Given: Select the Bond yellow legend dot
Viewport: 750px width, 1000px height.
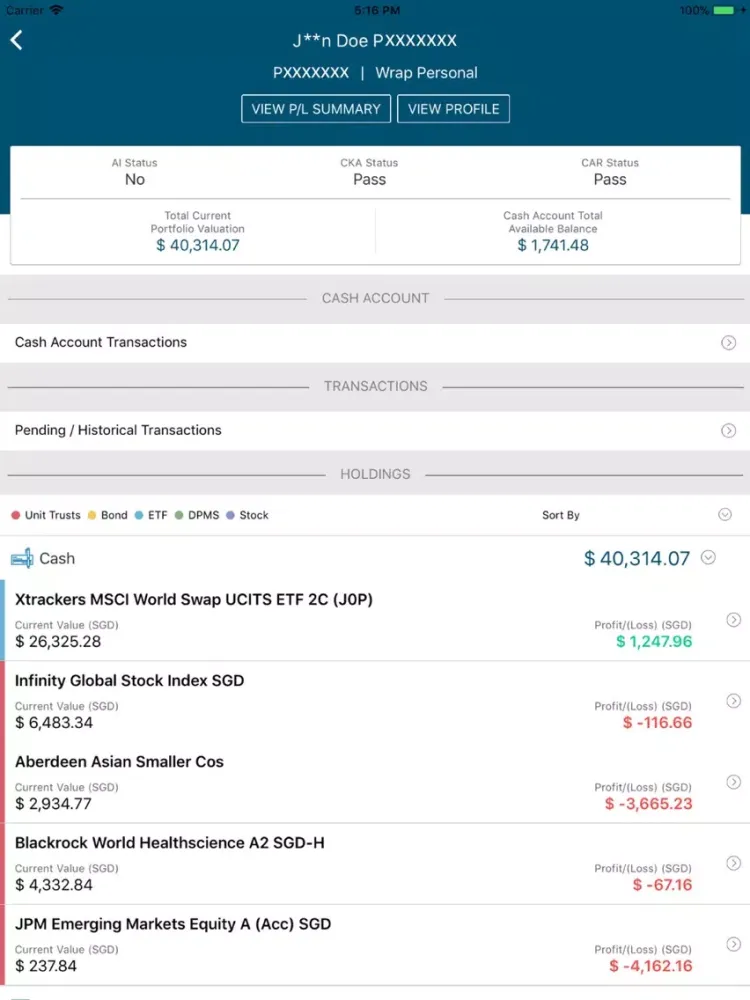Looking at the screenshot, I should (x=92, y=515).
